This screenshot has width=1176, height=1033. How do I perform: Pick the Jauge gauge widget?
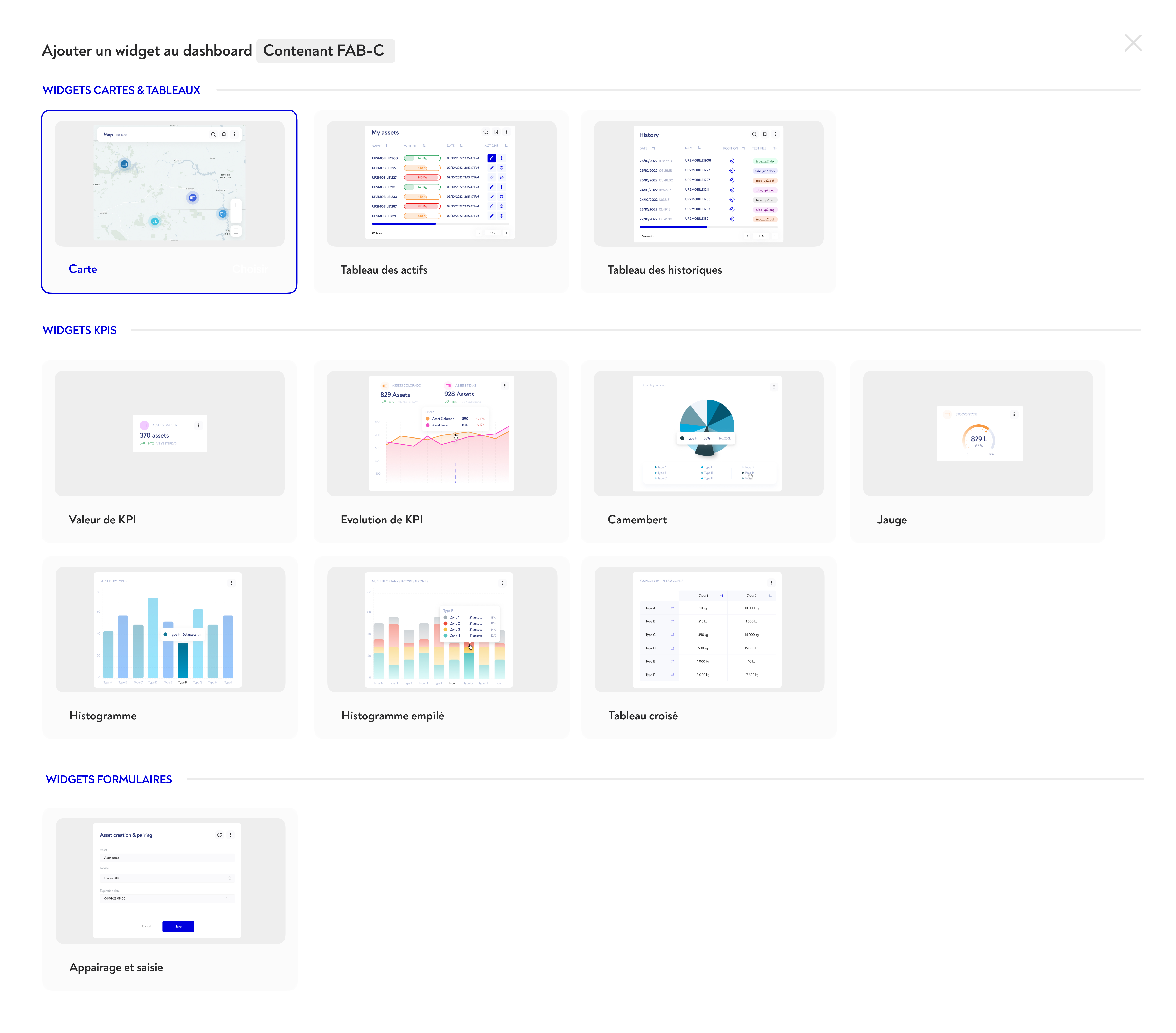pyautogui.click(x=978, y=452)
